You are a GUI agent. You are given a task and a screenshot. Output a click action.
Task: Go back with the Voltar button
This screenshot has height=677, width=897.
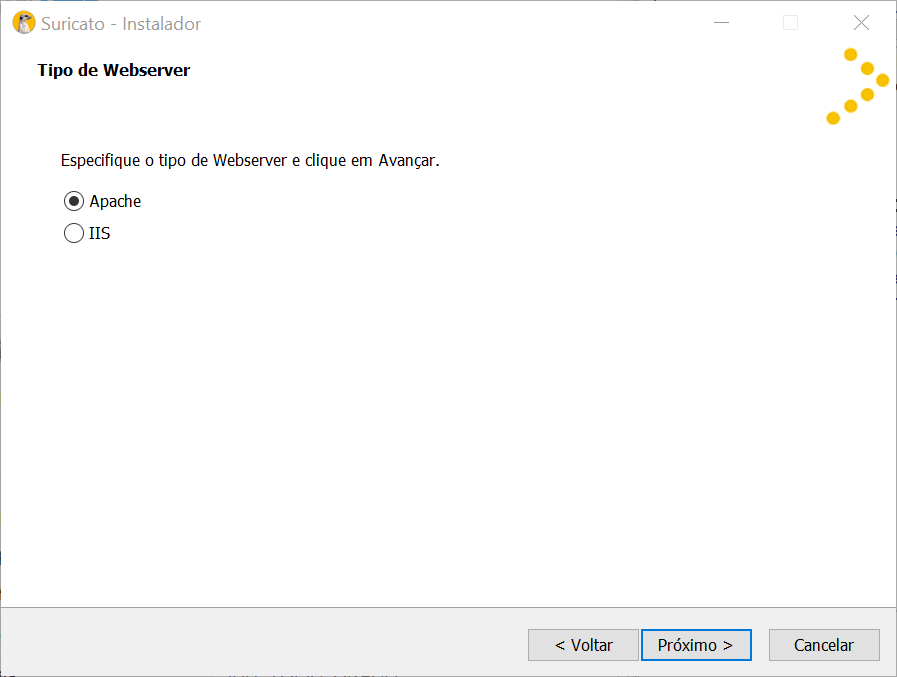coord(583,646)
